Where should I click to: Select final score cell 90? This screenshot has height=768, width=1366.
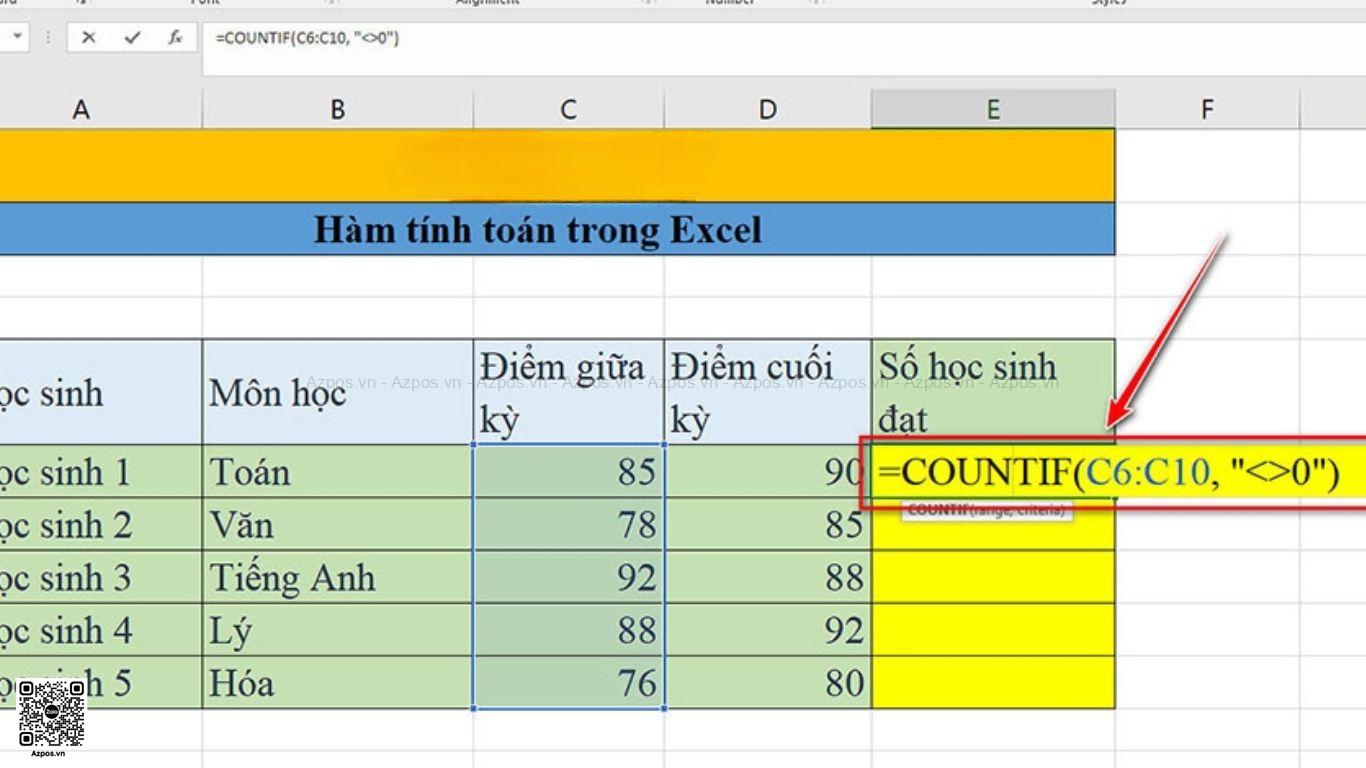[767, 471]
